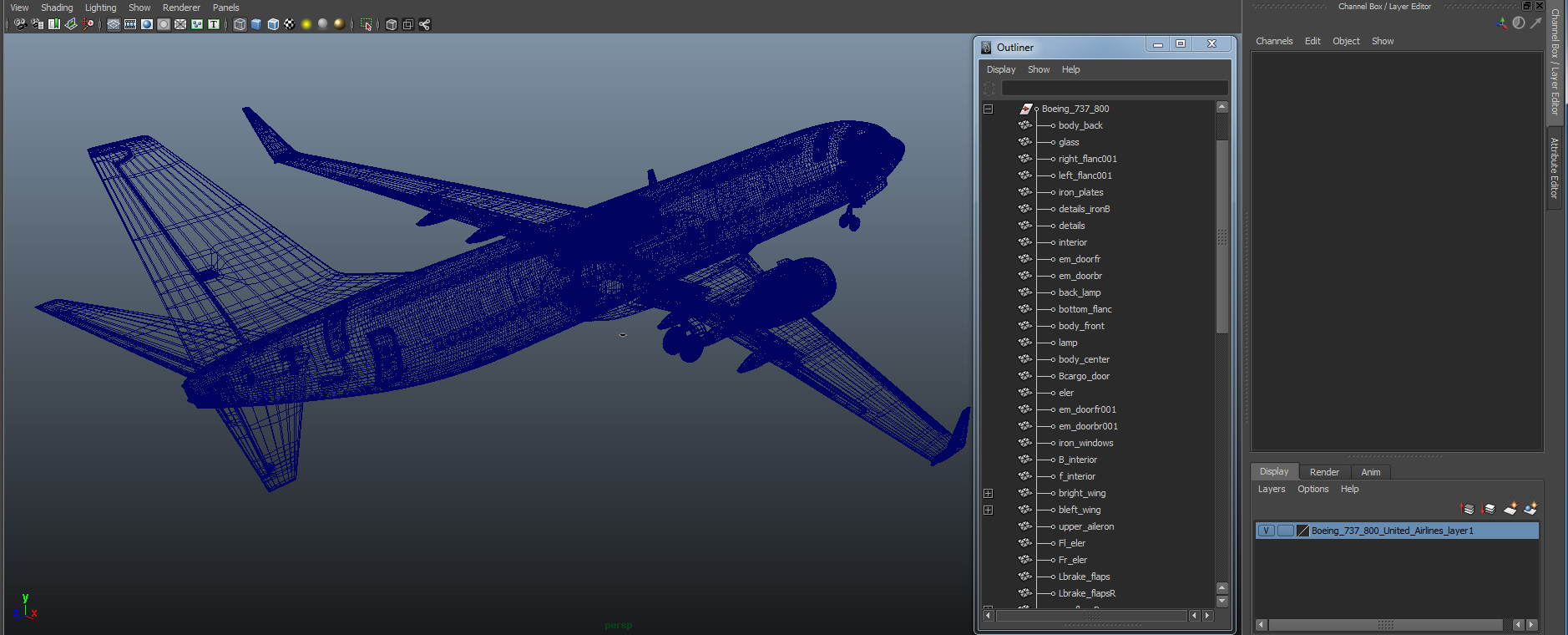The width and height of the screenshot is (1568, 635).
Task: Toggle the Field Chart icon
Action: click(x=180, y=24)
